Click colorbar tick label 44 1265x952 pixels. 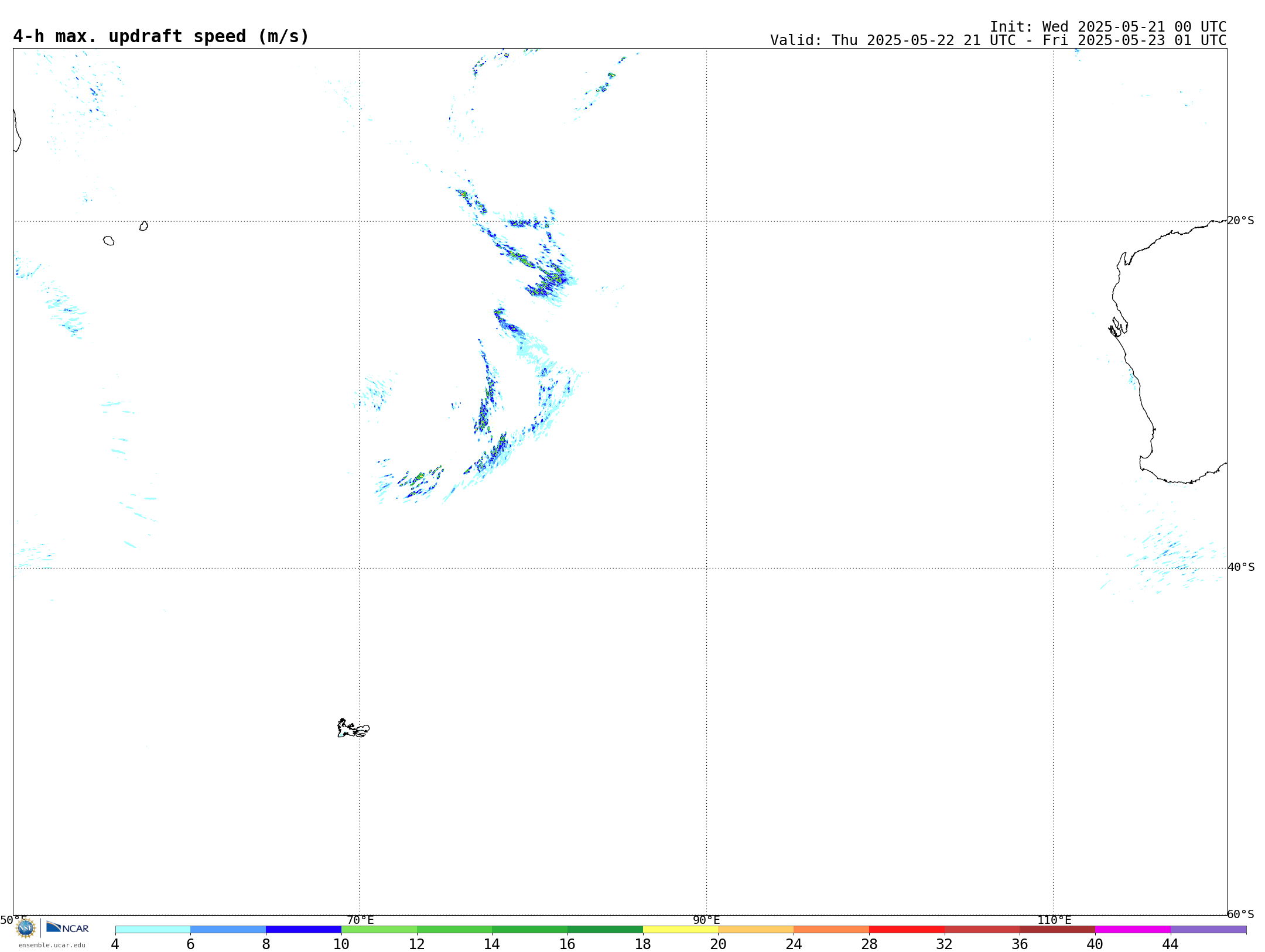[1170, 944]
